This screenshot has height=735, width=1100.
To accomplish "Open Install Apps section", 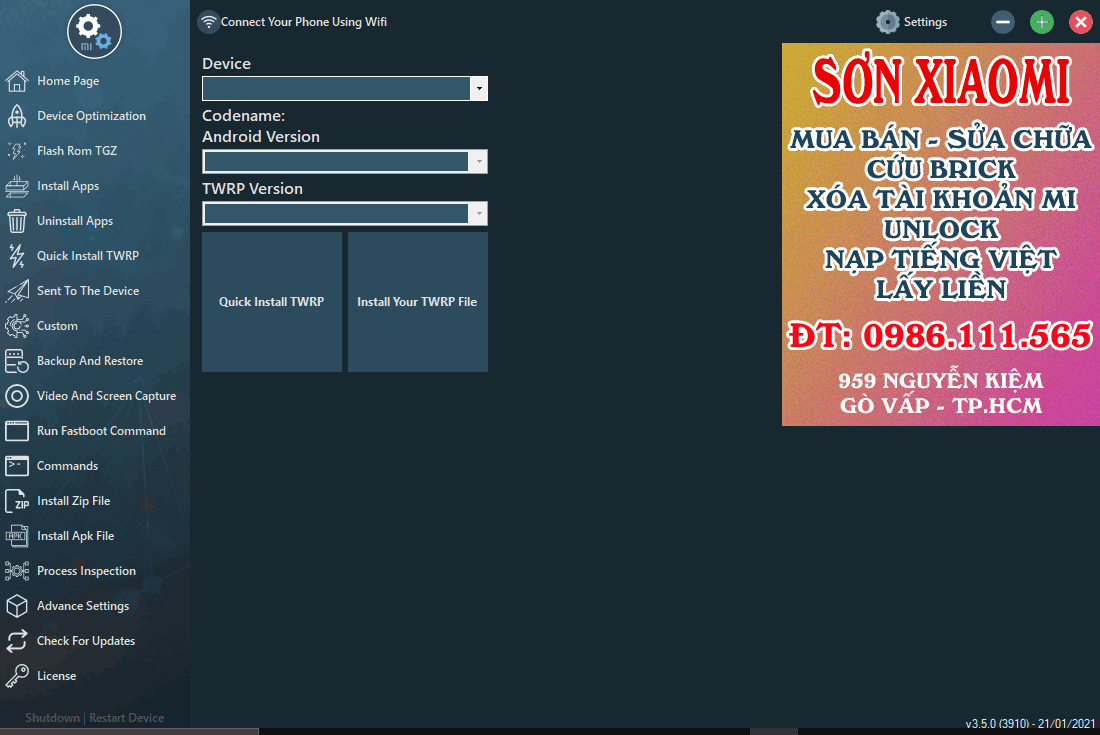I will click(x=68, y=186).
